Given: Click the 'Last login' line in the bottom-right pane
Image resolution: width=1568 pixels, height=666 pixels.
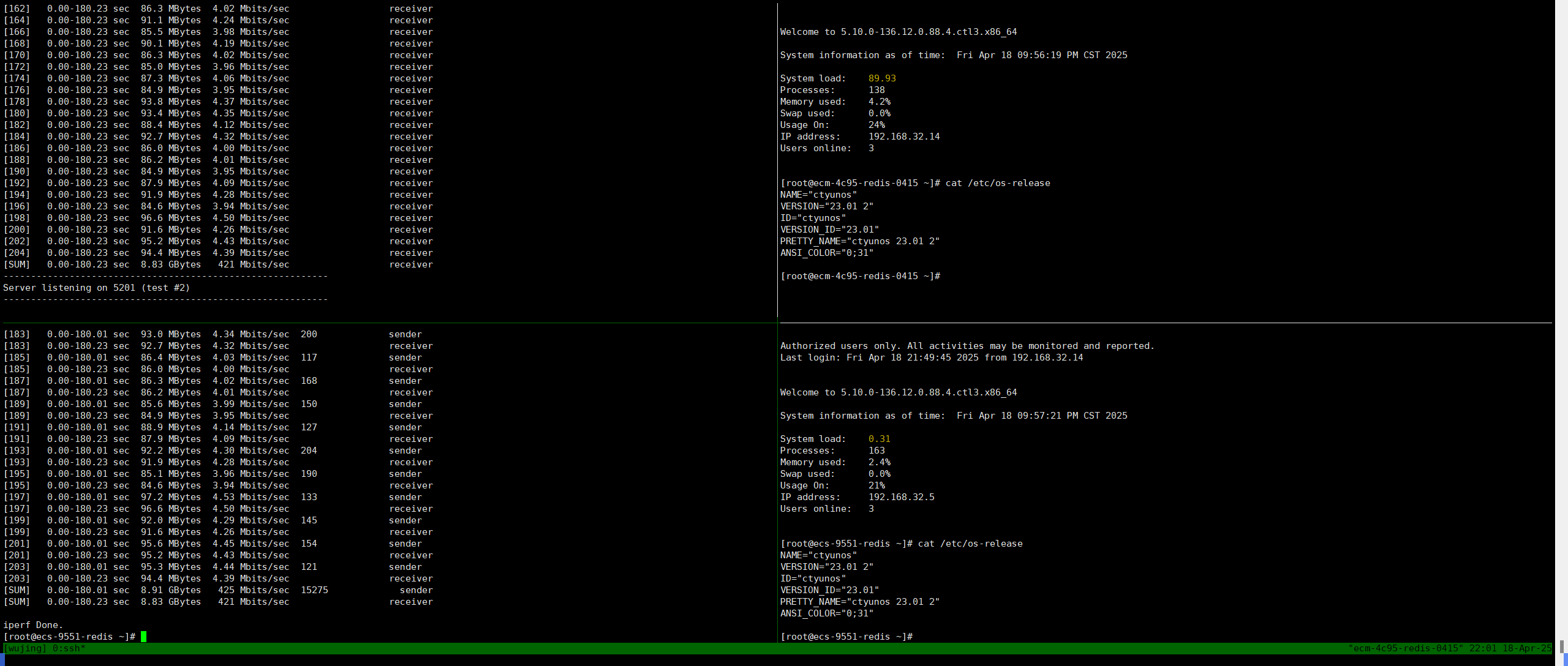Looking at the screenshot, I should click(931, 357).
